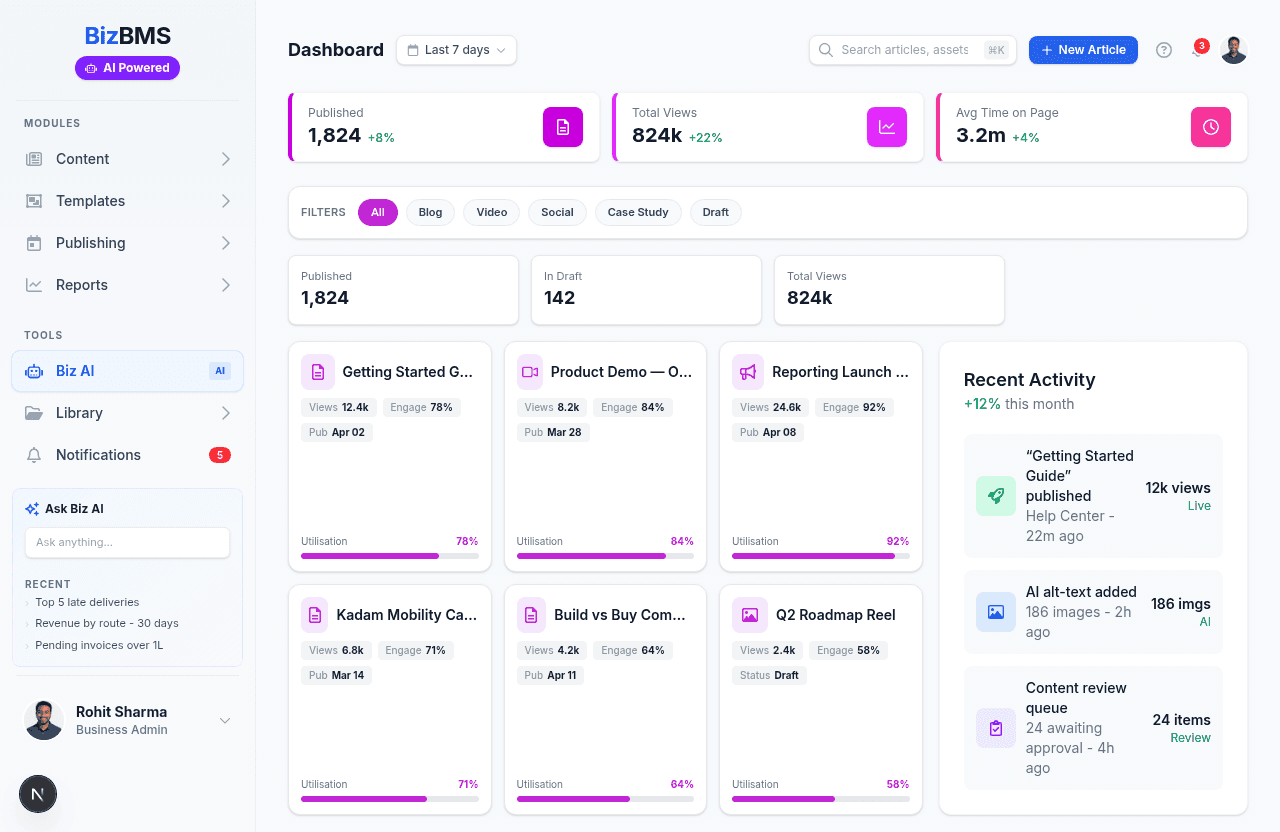This screenshot has width=1280, height=832.
Task: Click the Next.js round logo badge
Action: point(38,794)
